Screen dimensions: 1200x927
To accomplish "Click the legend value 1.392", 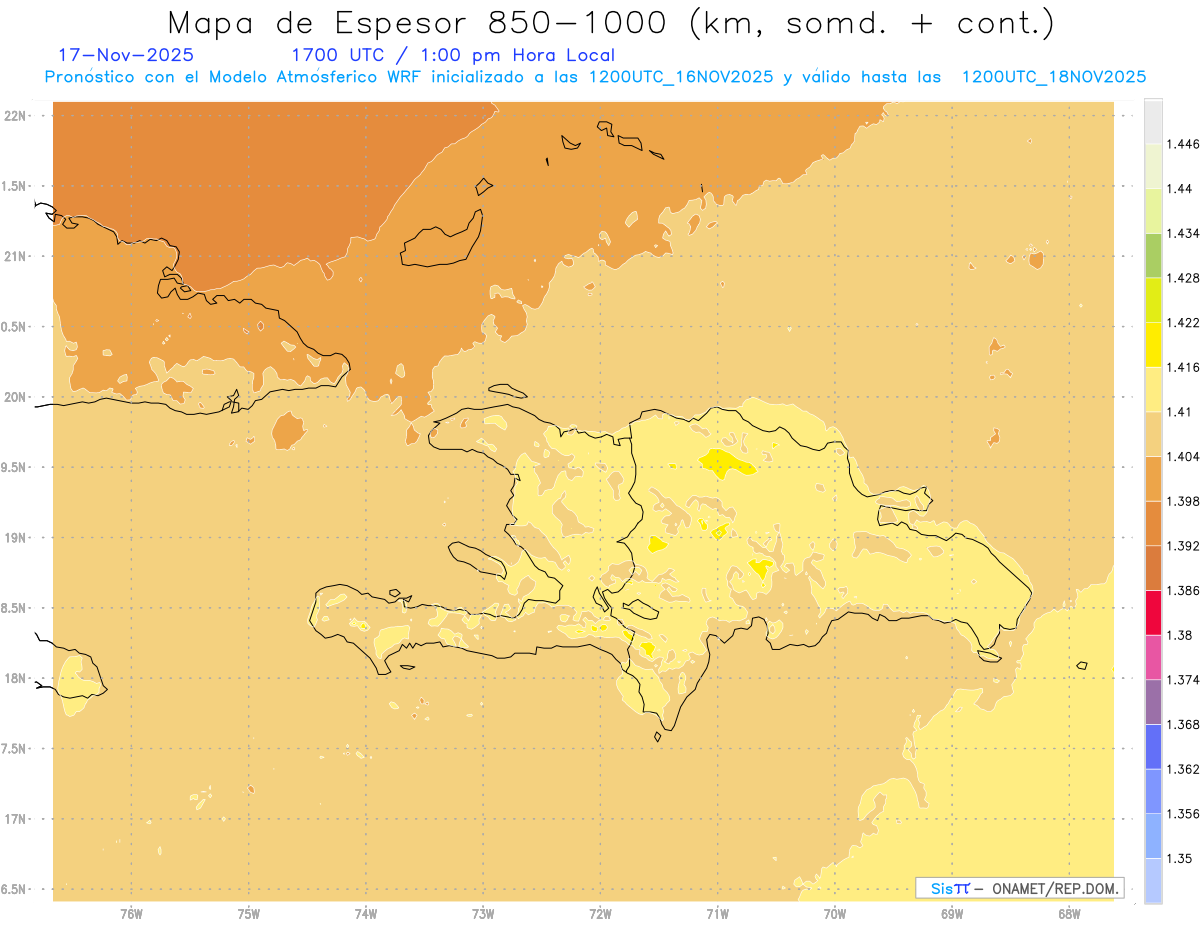I will [x=1183, y=546].
